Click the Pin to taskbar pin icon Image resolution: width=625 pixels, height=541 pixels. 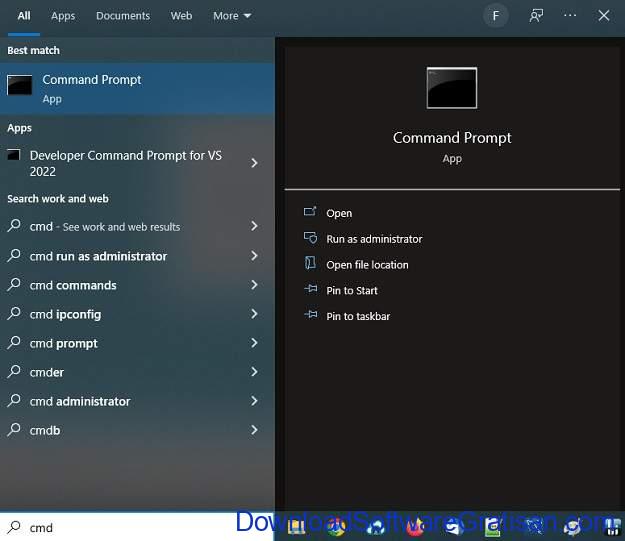[x=311, y=315]
